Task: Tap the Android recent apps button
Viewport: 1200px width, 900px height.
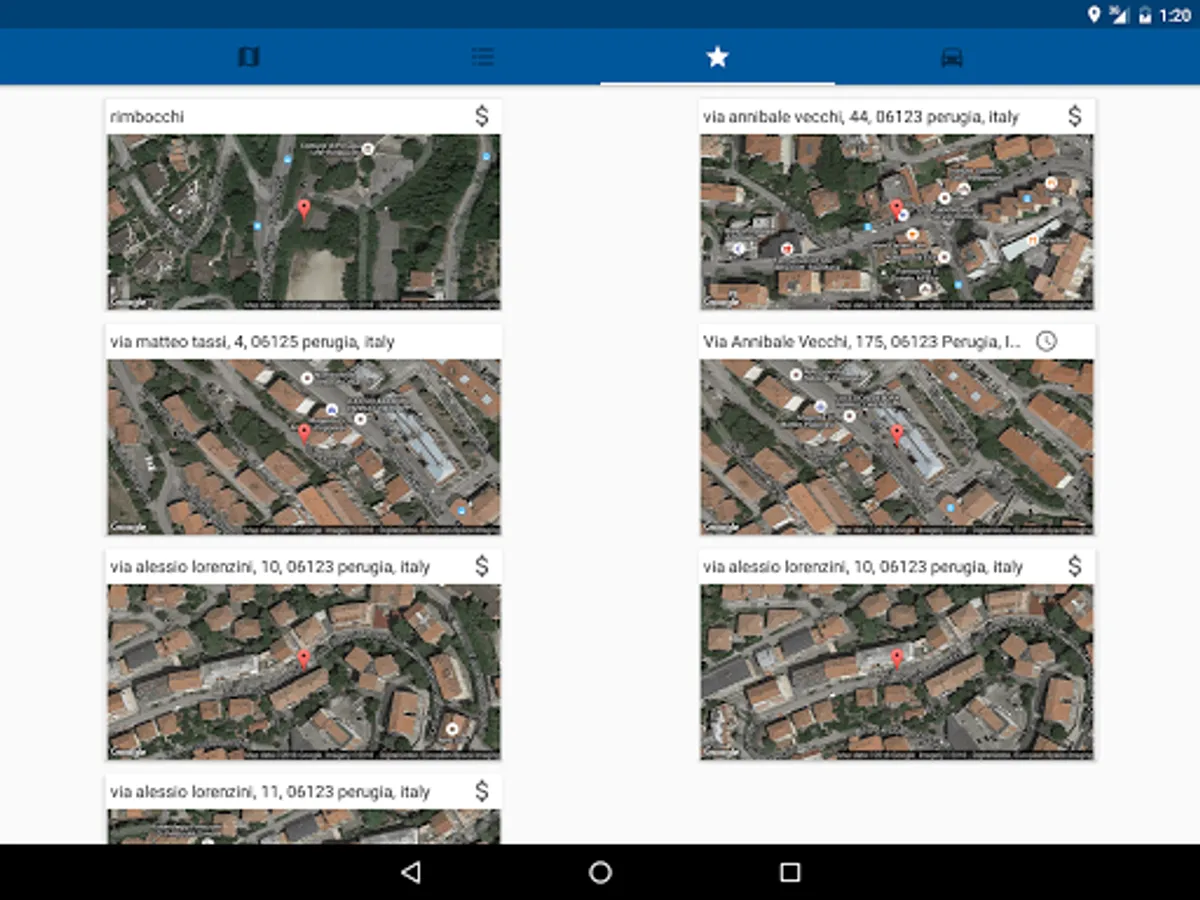Action: click(x=790, y=872)
